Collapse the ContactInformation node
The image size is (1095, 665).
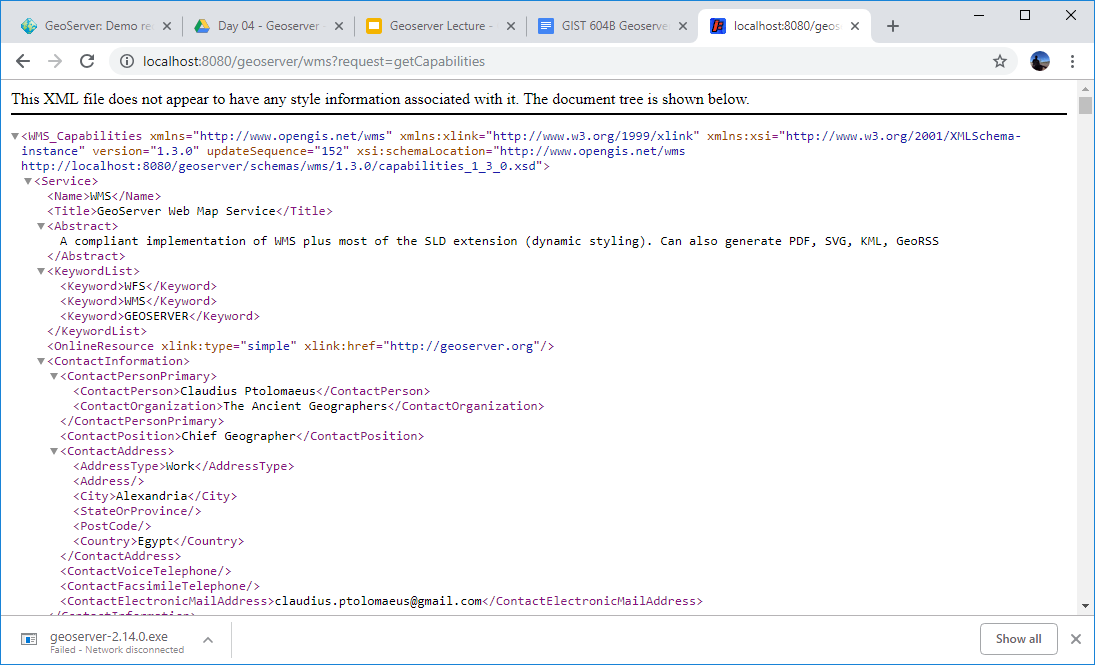click(41, 361)
